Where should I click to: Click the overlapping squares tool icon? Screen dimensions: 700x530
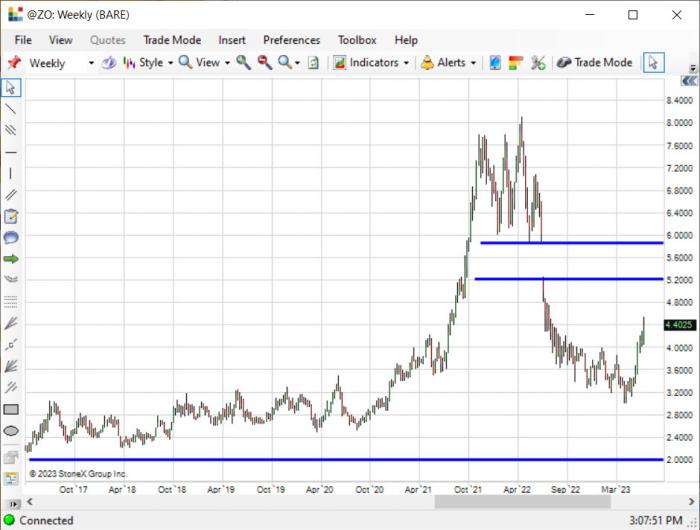coord(11,457)
